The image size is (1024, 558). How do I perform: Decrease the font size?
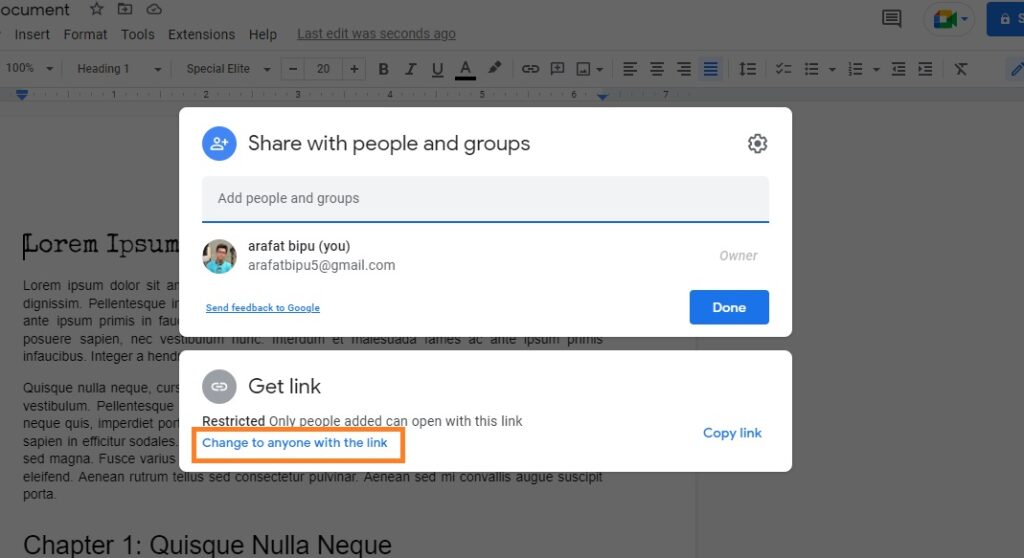(293, 69)
